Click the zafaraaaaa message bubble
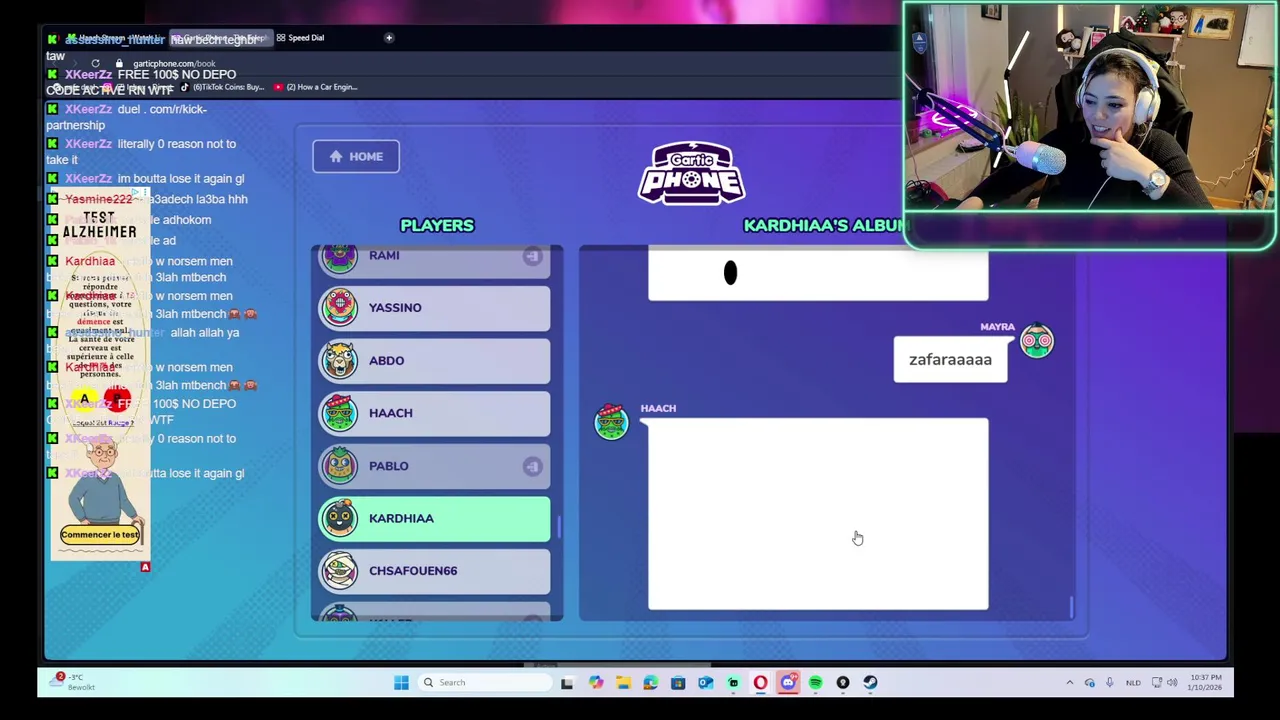The image size is (1280, 720). point(950,360)
